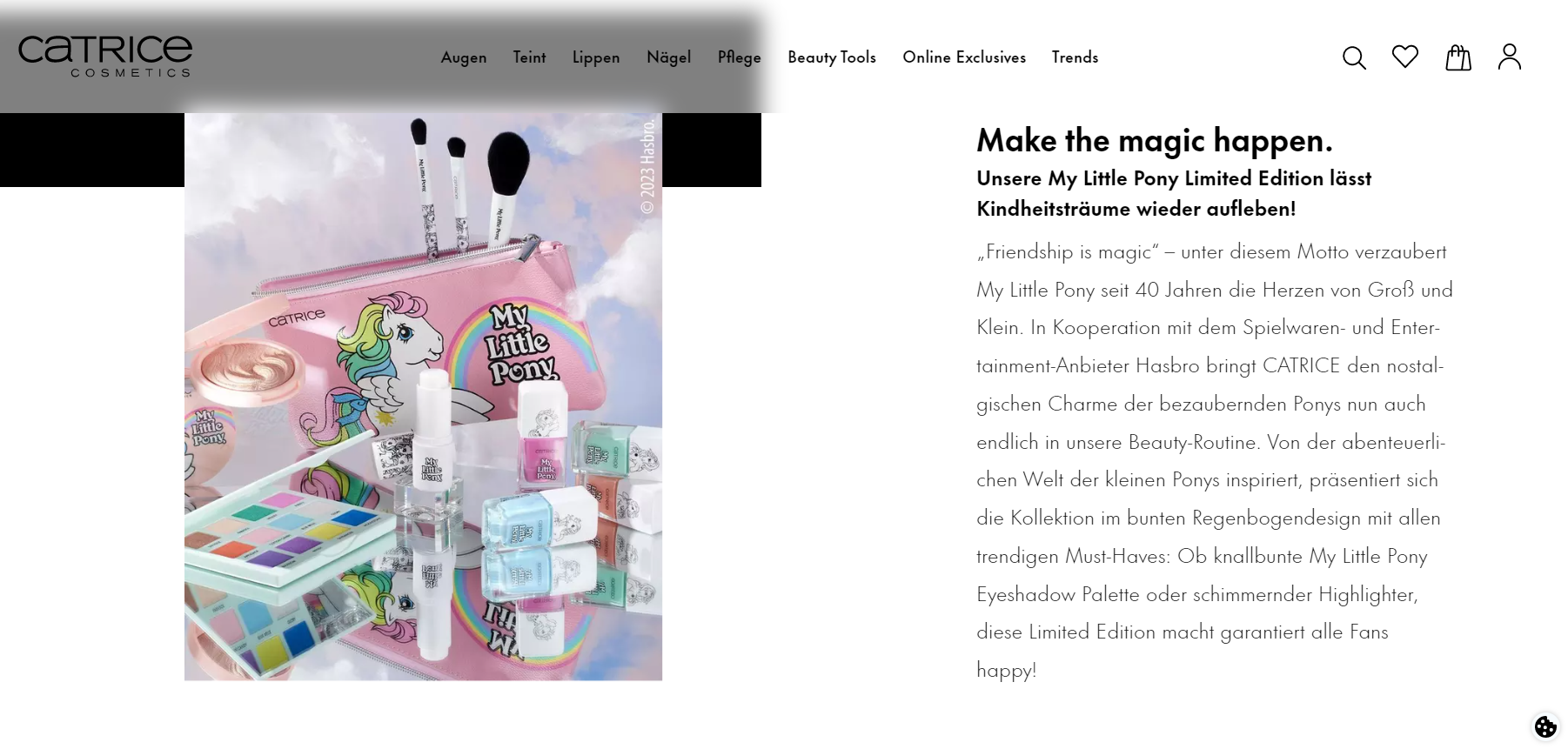Viewport: 1568px width, 749px height.
Task: Click the "Make the magic happen." heading
Action: click(x=1154, y=140)
